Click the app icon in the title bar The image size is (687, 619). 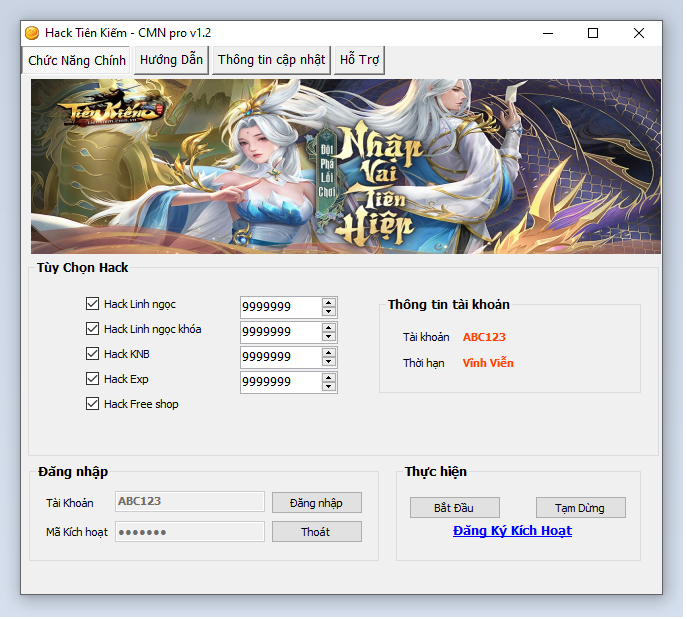32,33
